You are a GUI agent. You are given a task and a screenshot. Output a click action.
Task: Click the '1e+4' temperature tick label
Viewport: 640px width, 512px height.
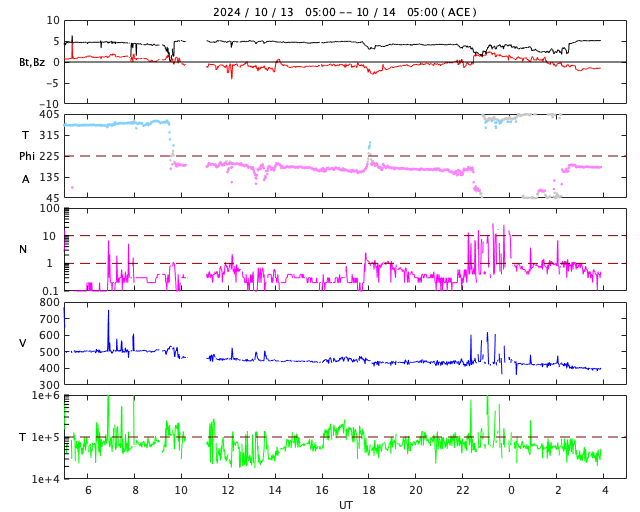pos(45,479)
